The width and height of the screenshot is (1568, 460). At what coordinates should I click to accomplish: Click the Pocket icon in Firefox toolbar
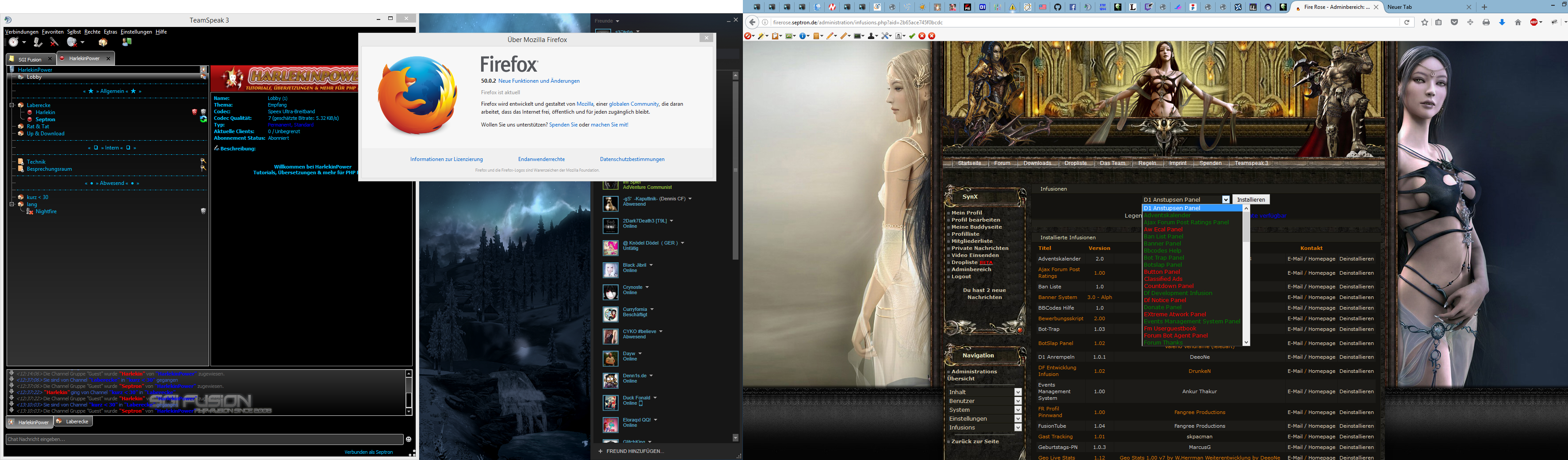click(x=1454, y=23)
